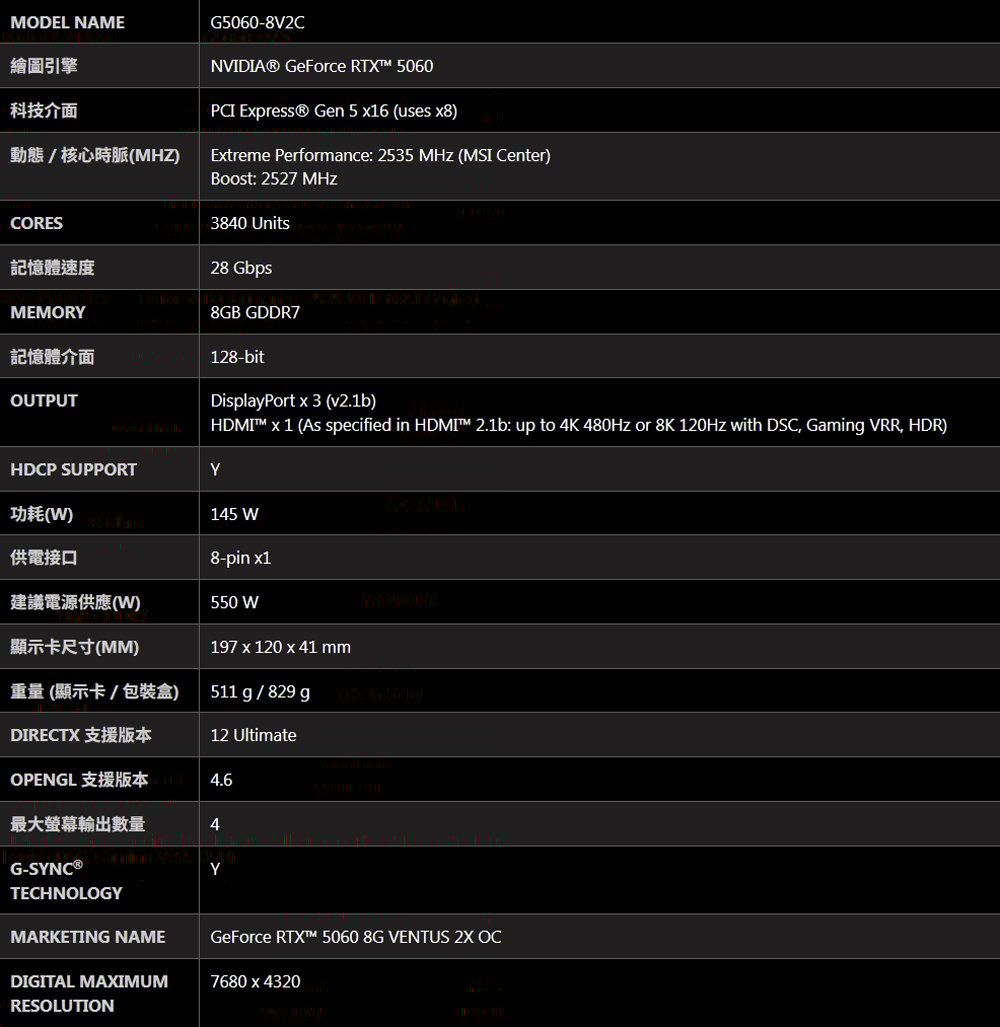Select the 7680 x 4320 resolution value
Image resolution: width=1000 pixels, height=1027 pixels.
(255, 982)
